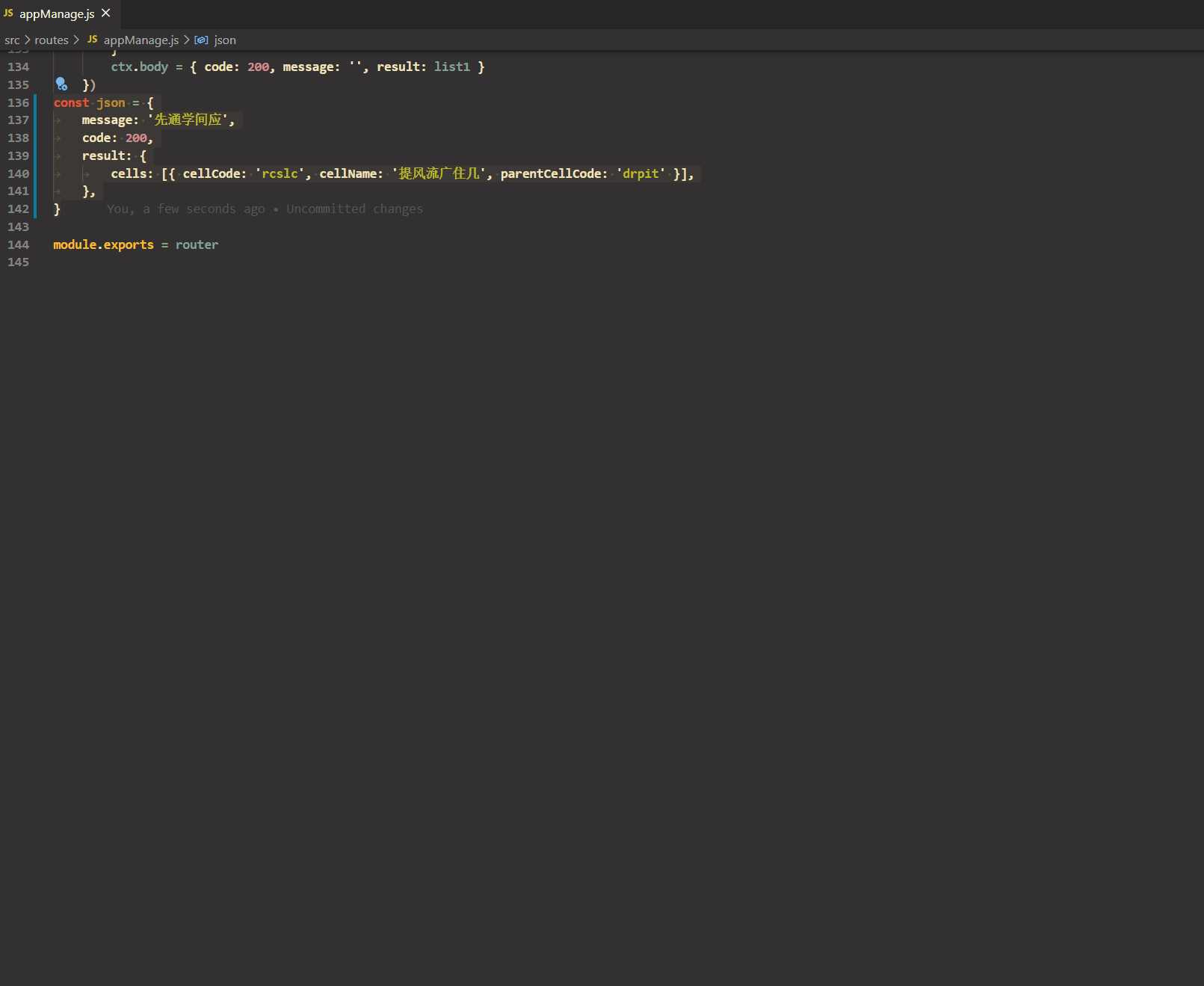Click the cellName property key
Image resolution: width=1204 pixels, height=986 pixels.
click(x=348, y=173)
